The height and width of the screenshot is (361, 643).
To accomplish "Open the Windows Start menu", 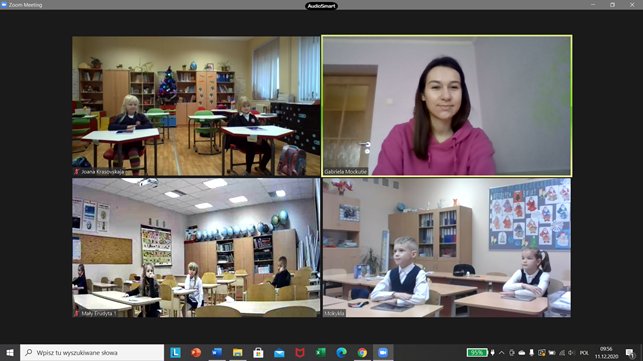I will tap(10, 352).
